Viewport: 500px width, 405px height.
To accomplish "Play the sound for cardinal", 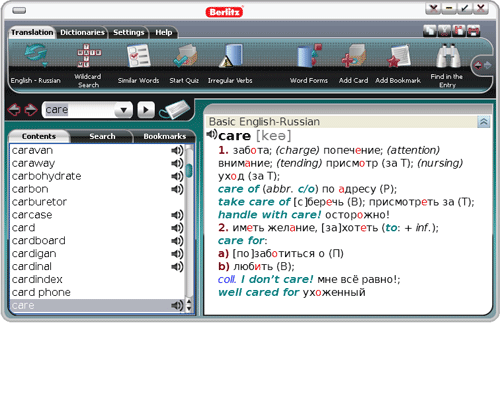I will pyautogui.click(x=177, y=267).
